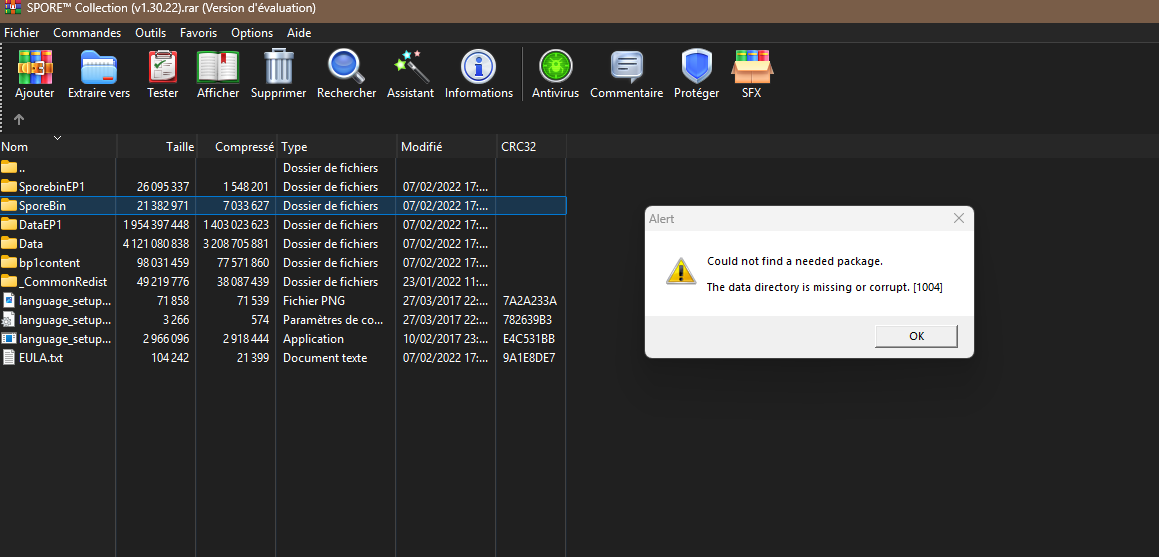Sort by the Modifié column header
1159x557 pixels.
446,147
